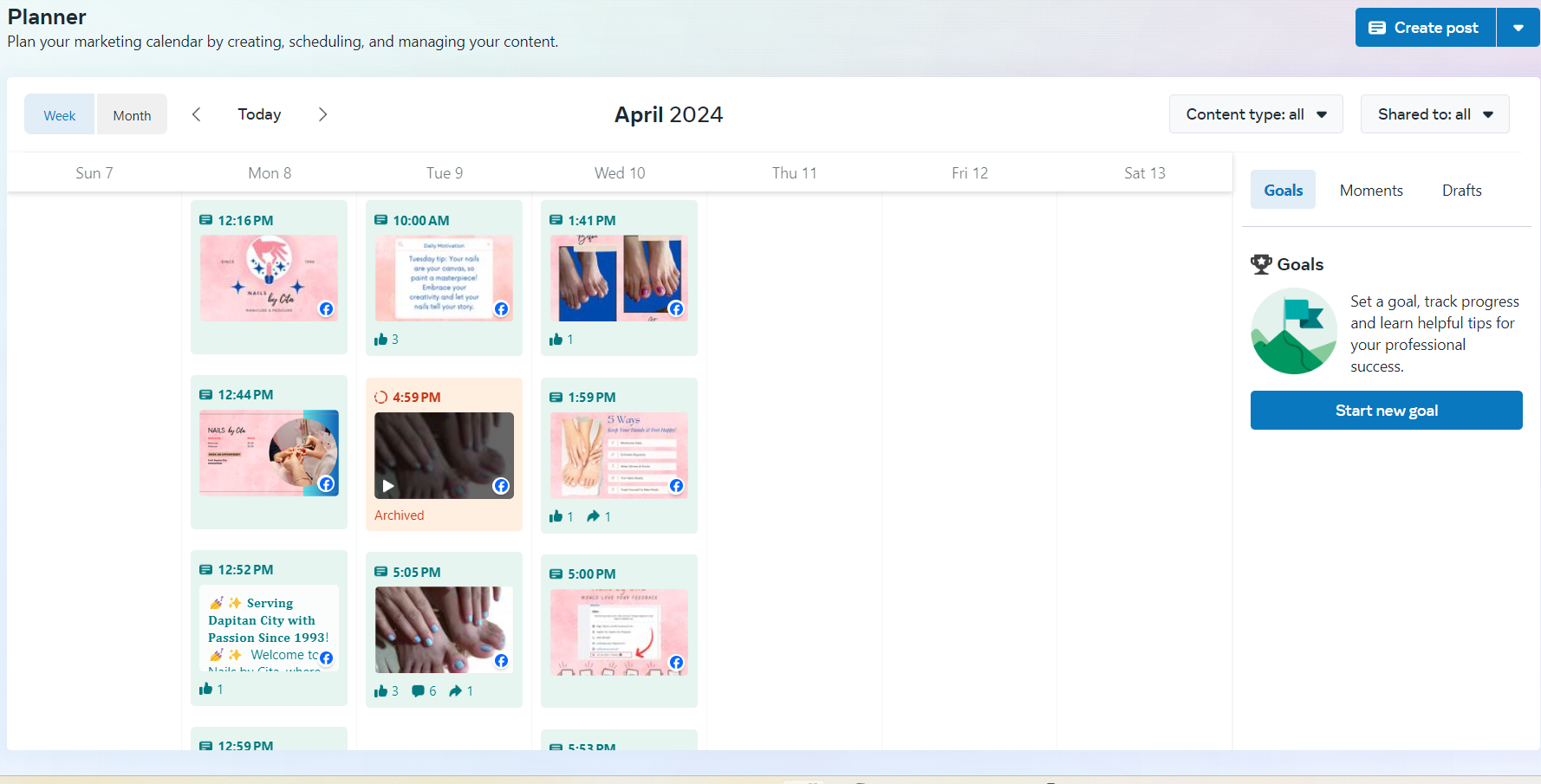1541x784 pixels.
Task: Click the 'Wed 10' day header
Action: point(620,173)
